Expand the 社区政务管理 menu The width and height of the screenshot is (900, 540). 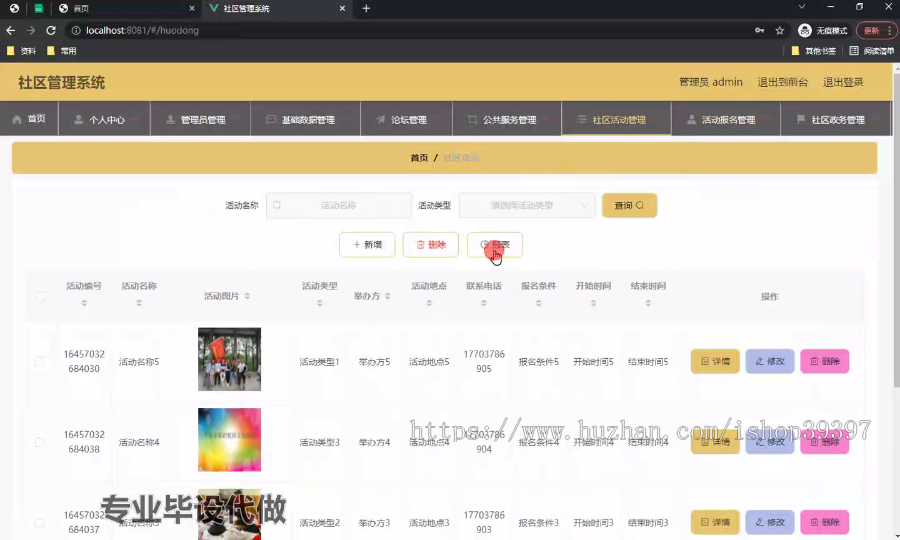click(835, 119)
